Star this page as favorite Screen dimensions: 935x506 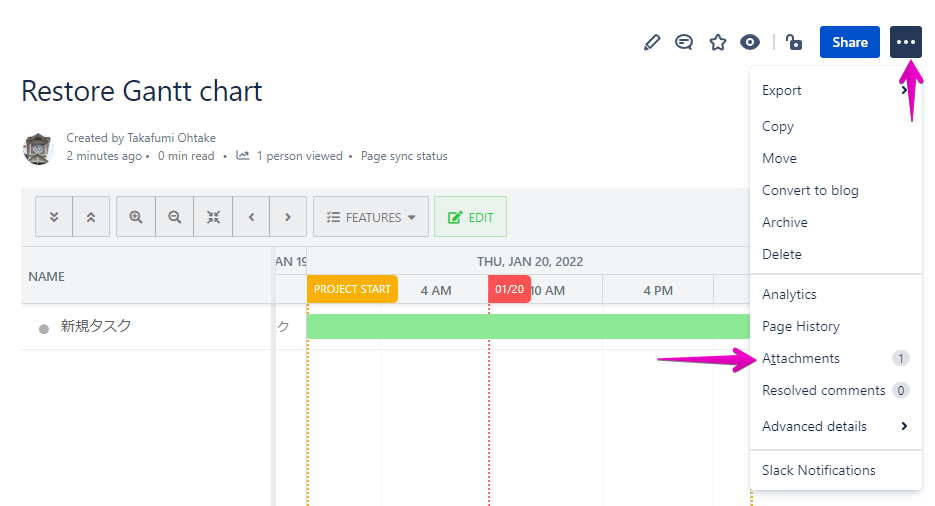coord(717,42)
